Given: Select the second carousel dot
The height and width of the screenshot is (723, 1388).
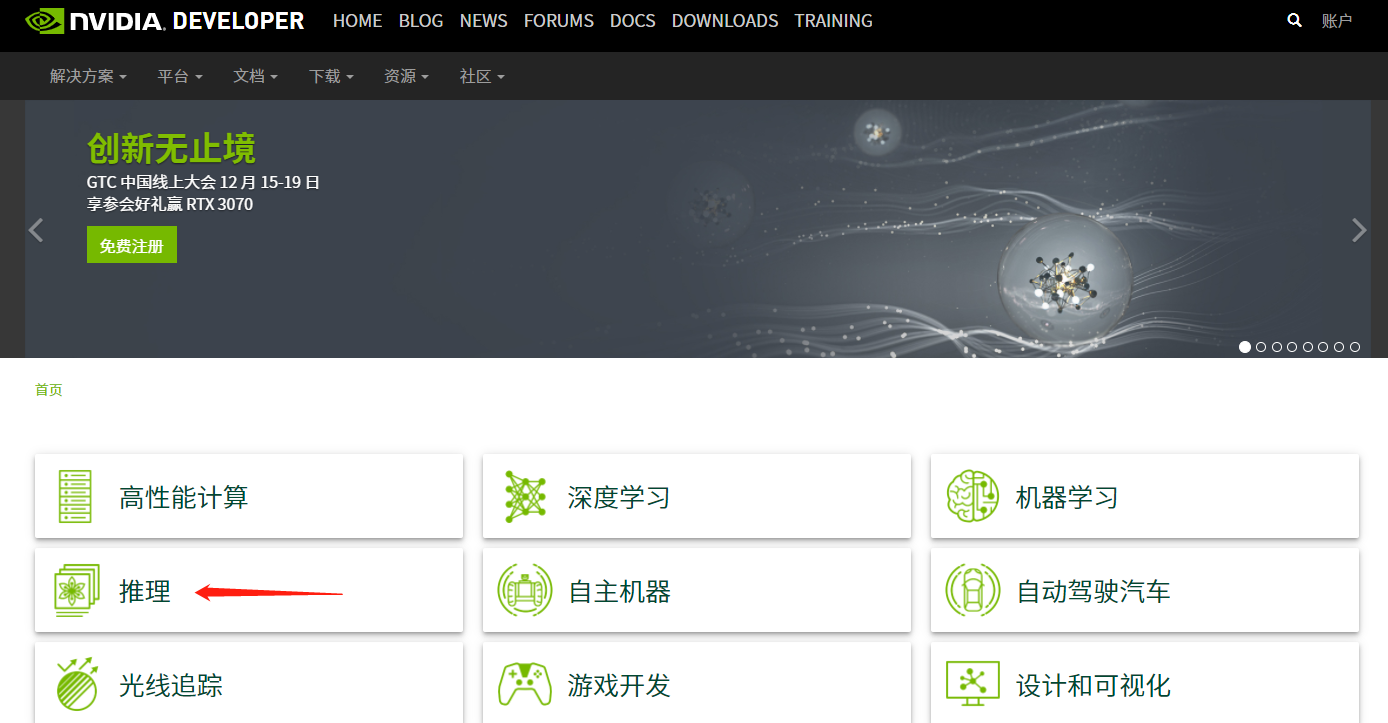Looking at the screenshot, I should tap(1261, 347).
